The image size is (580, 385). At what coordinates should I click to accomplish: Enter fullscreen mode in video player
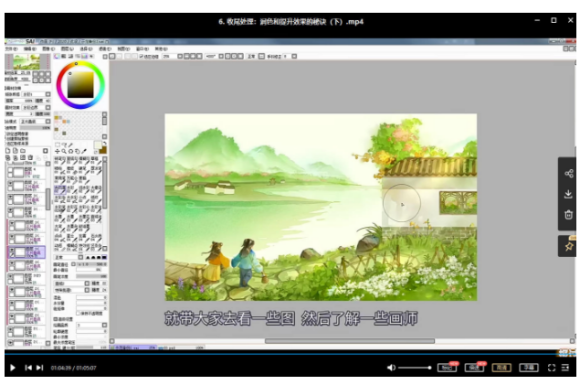point(551,368)
